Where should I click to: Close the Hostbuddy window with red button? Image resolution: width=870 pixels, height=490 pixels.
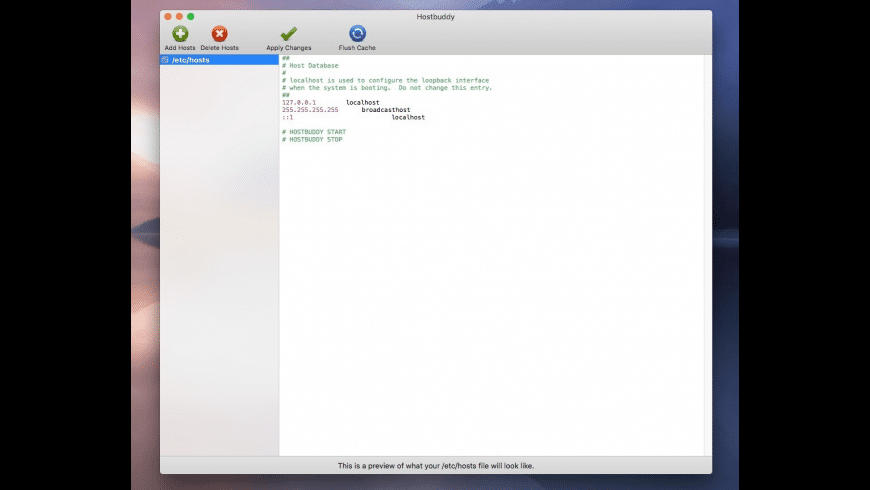[167, 17]
